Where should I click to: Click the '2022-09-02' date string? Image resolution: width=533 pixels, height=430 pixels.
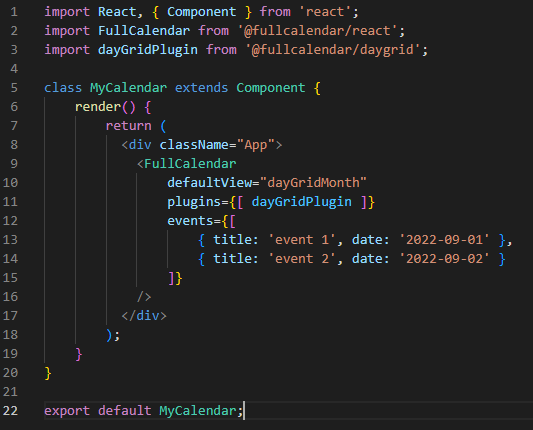click(x=444, y=259)
